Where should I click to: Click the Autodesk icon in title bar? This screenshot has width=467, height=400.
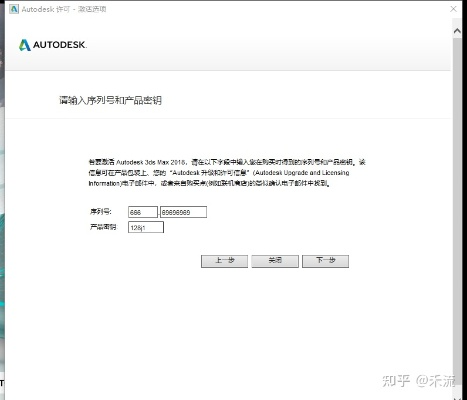pos(14,9)
